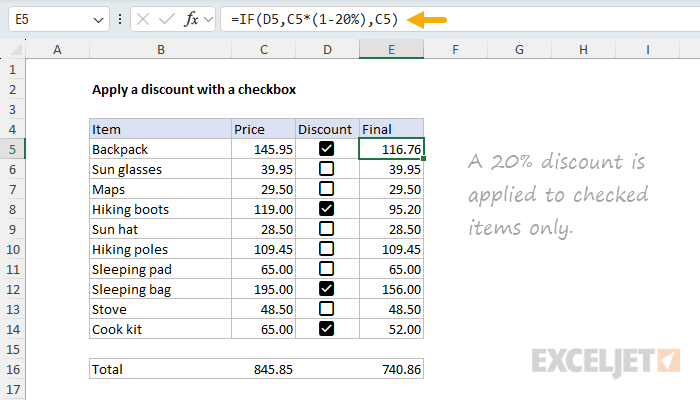700x400 pixels.
Task: Click the 'Maps' cell
Action: (x=160, y=189)
